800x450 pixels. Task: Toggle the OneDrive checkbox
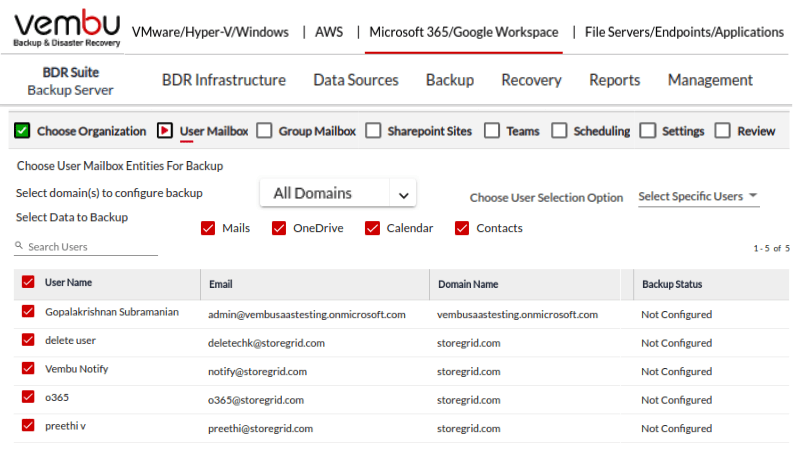[279, 228]
